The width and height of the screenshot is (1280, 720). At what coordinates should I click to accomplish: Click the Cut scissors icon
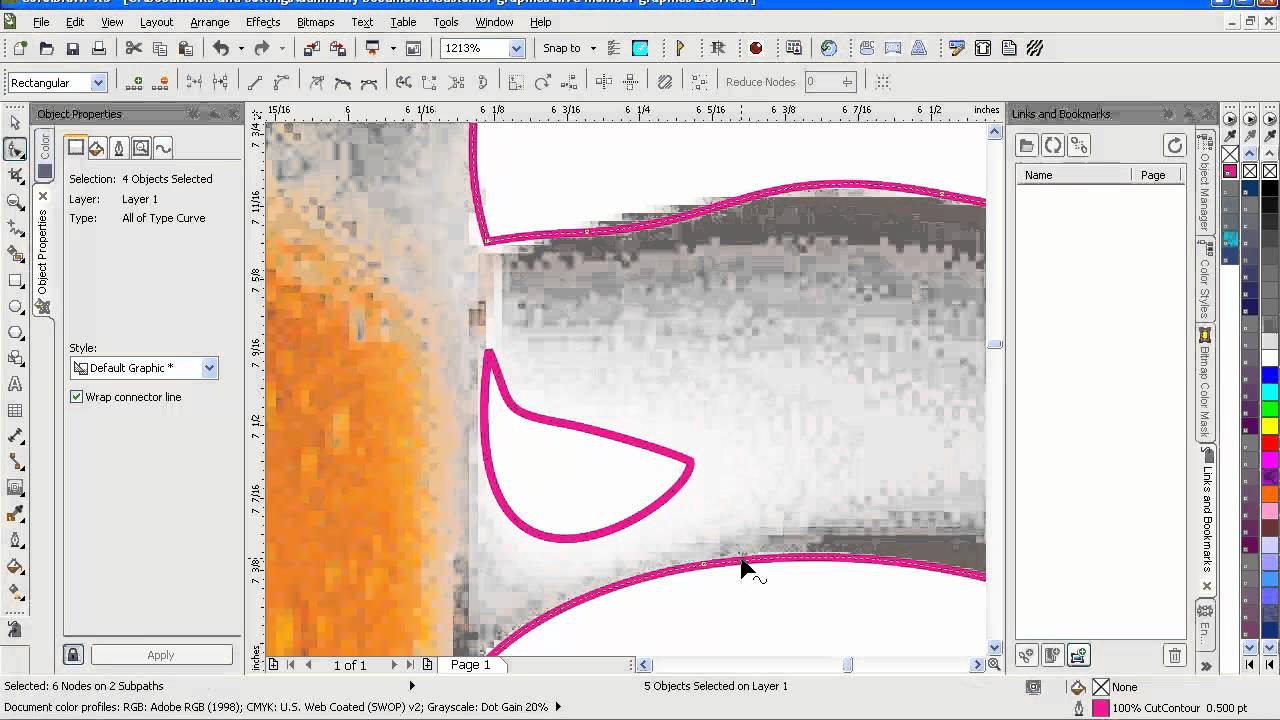tap(133, 48)
